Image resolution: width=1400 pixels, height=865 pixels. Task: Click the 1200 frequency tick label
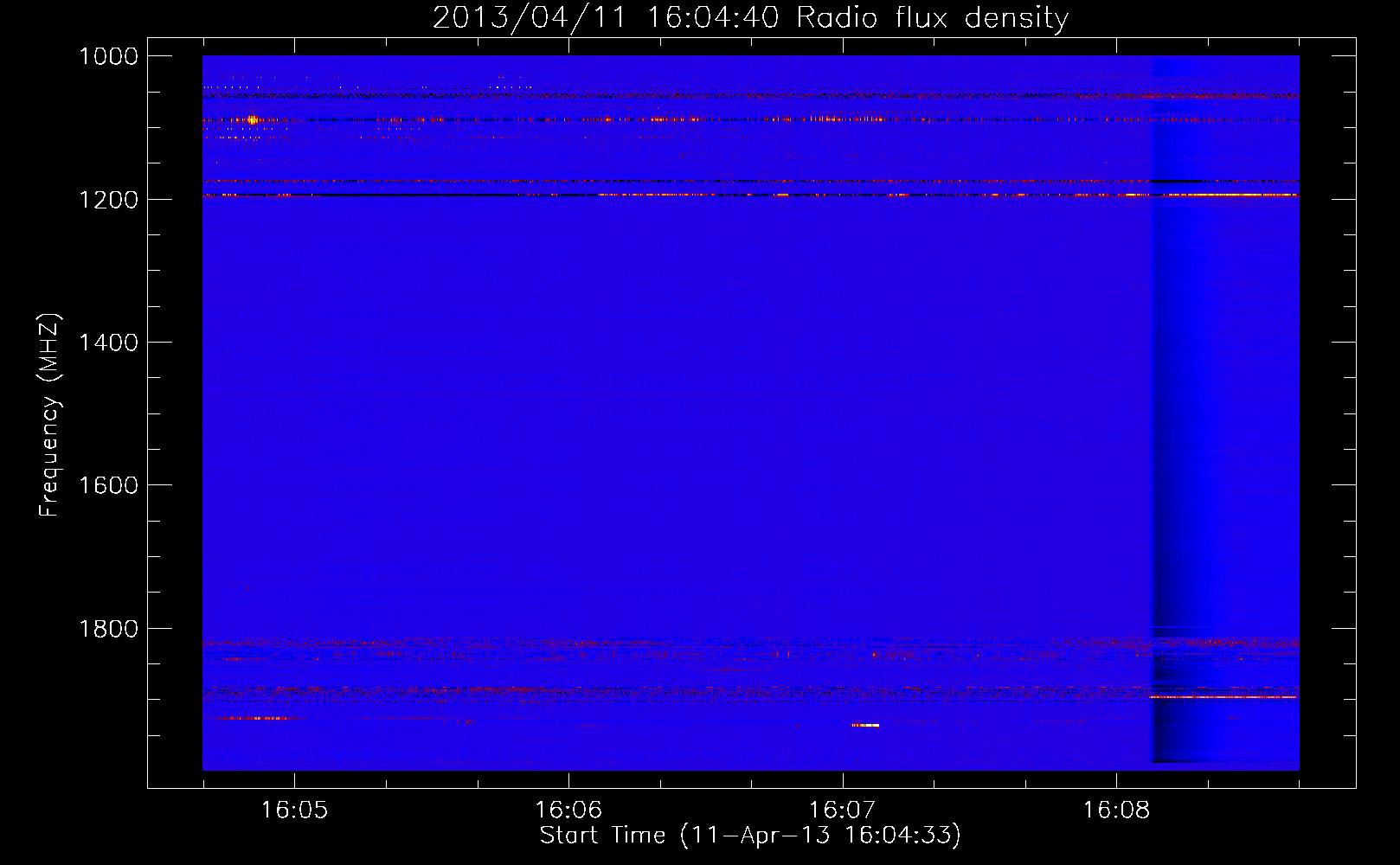tap(108, 200)
